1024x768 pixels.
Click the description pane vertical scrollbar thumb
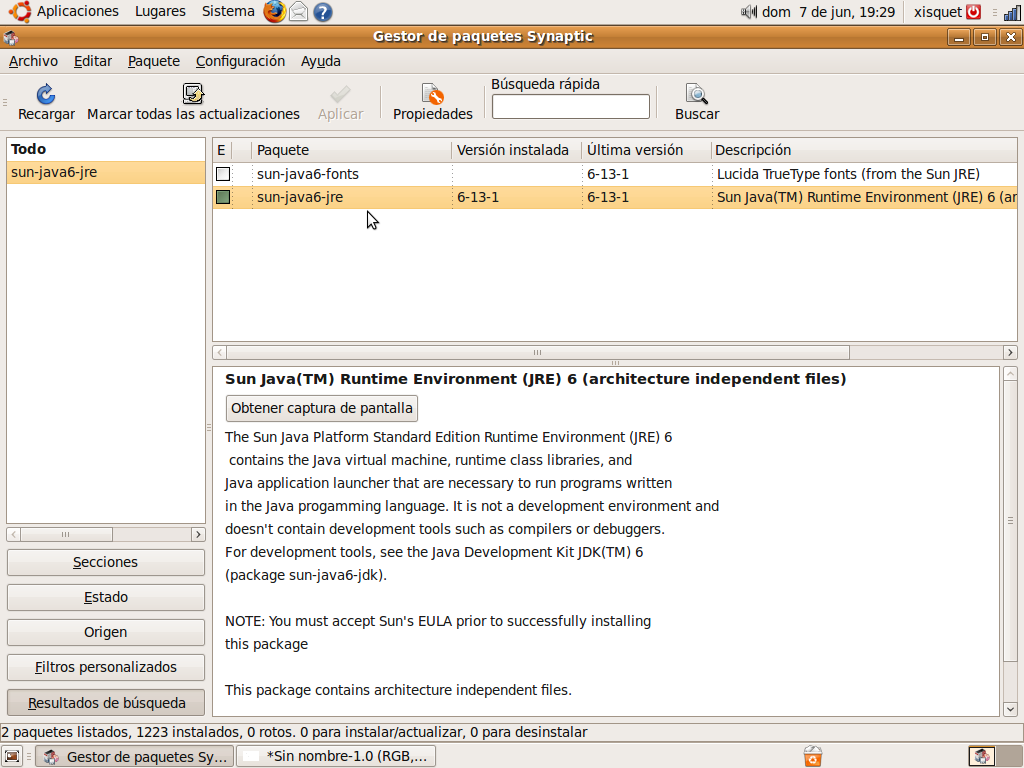pyautogui.click(x=1010, y=520)
